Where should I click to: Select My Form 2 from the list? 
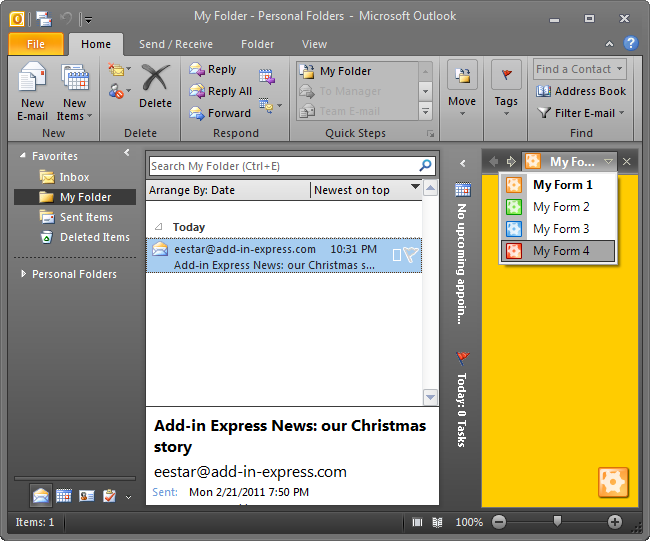558,207
